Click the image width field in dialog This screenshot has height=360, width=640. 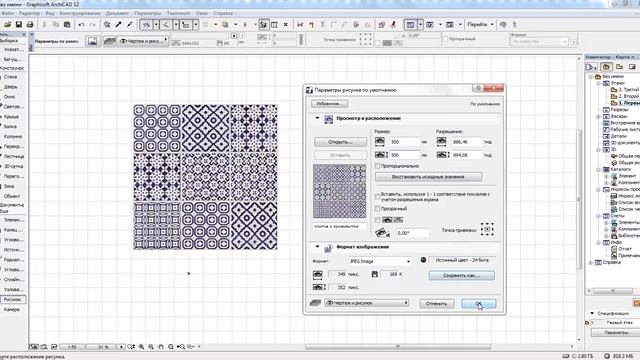pyautogui.click(x=404, y=142)
